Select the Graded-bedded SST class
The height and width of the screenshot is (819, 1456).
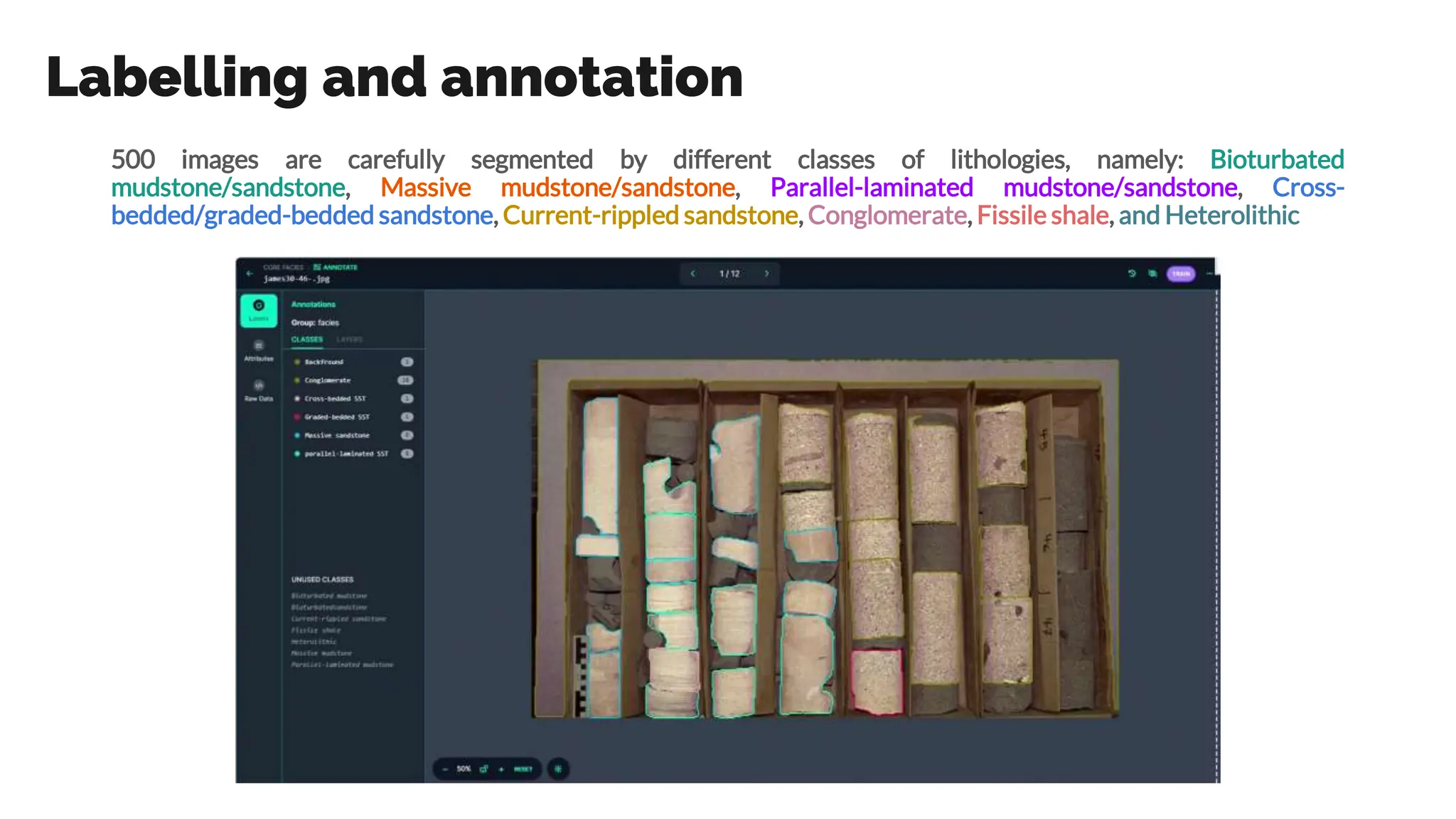pyautogui.click(x=337, y=417)
